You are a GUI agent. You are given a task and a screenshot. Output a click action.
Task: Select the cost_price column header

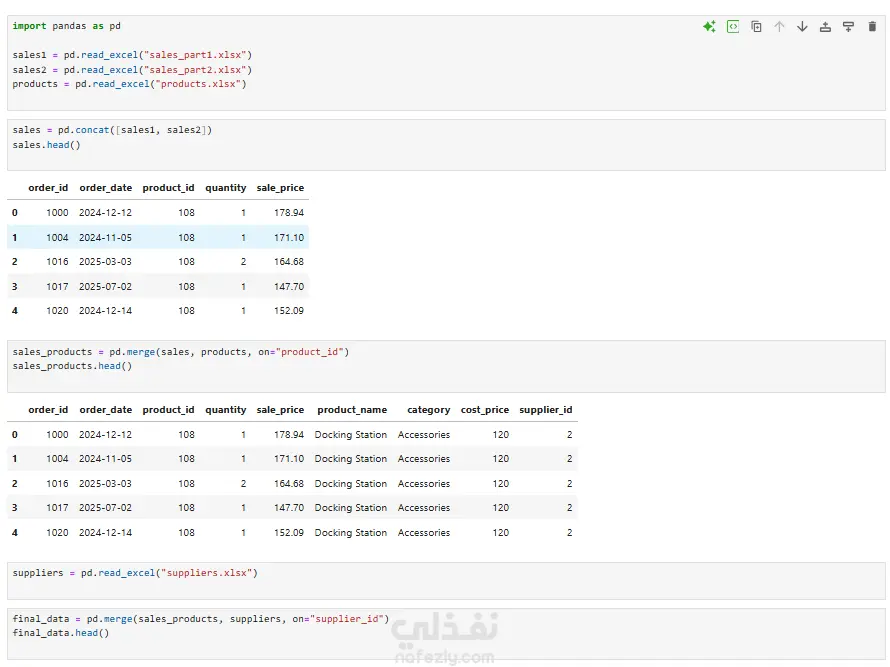coord(485,410)
